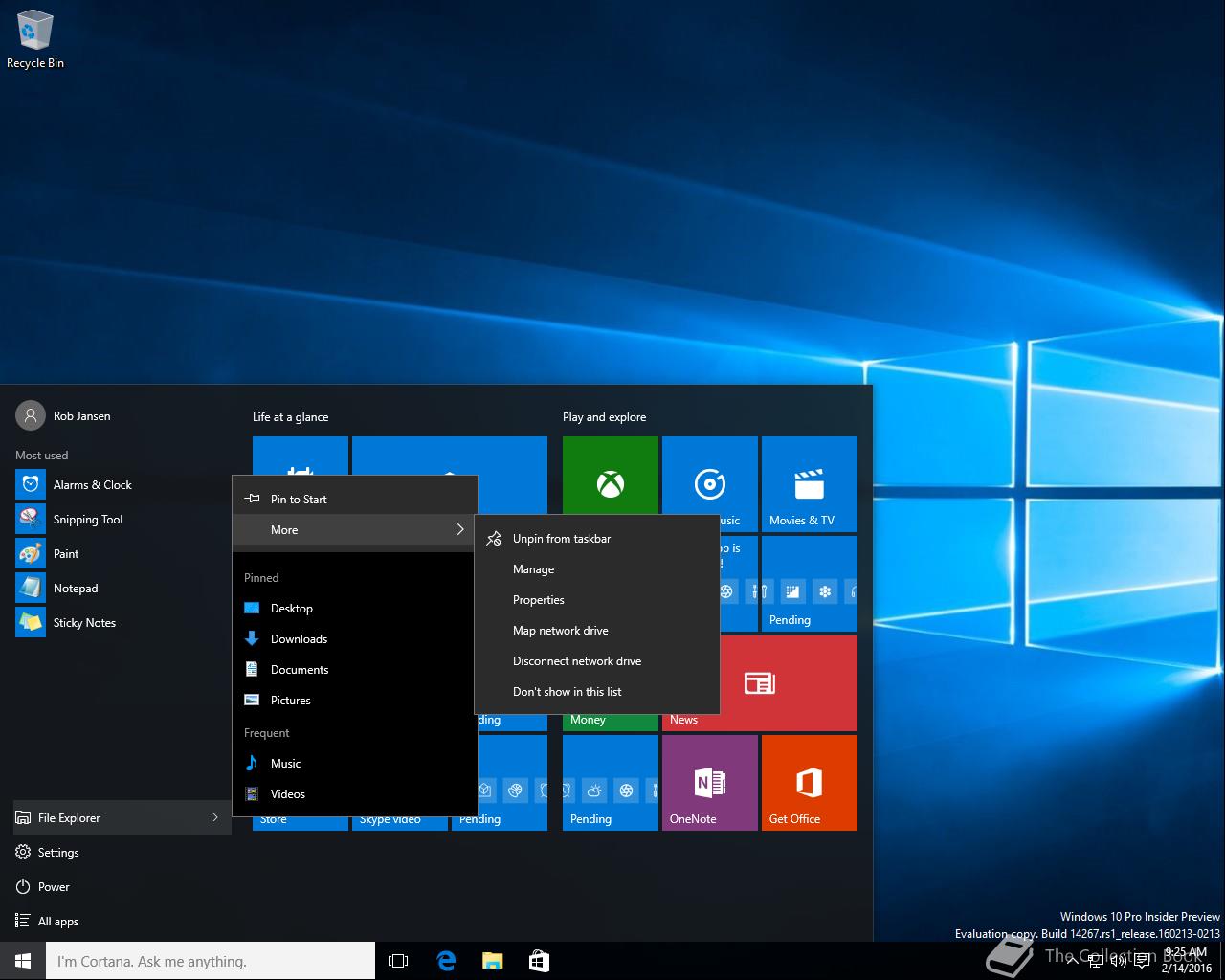Image resolution: width=1225 pixels, height=980 pixels.
Task: Click the taskbar clock and date
Action: [1186, 960]
